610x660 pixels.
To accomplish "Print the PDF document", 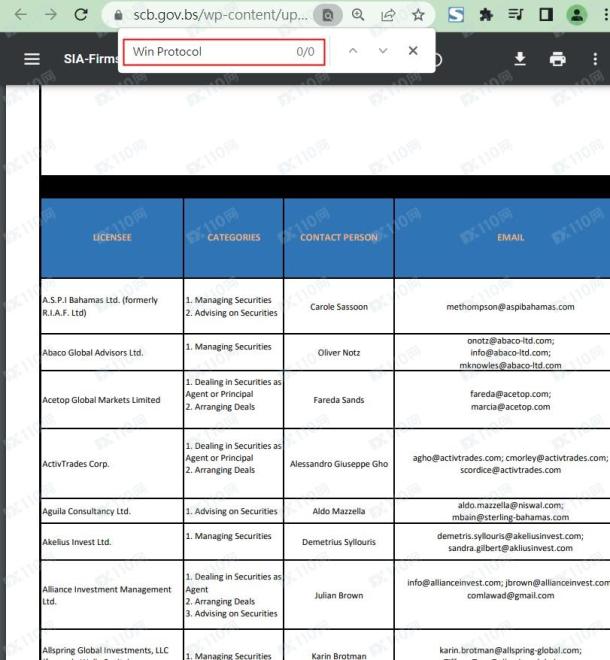I will (557, 59).
